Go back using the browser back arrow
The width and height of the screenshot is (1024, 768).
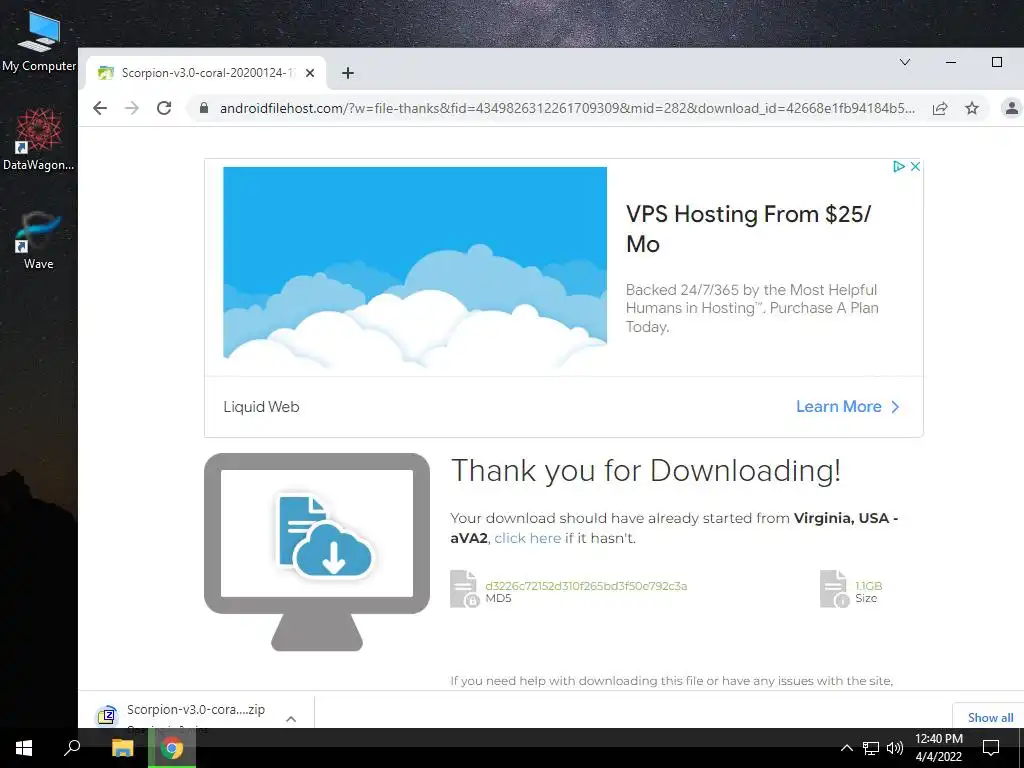coord(100,108)
